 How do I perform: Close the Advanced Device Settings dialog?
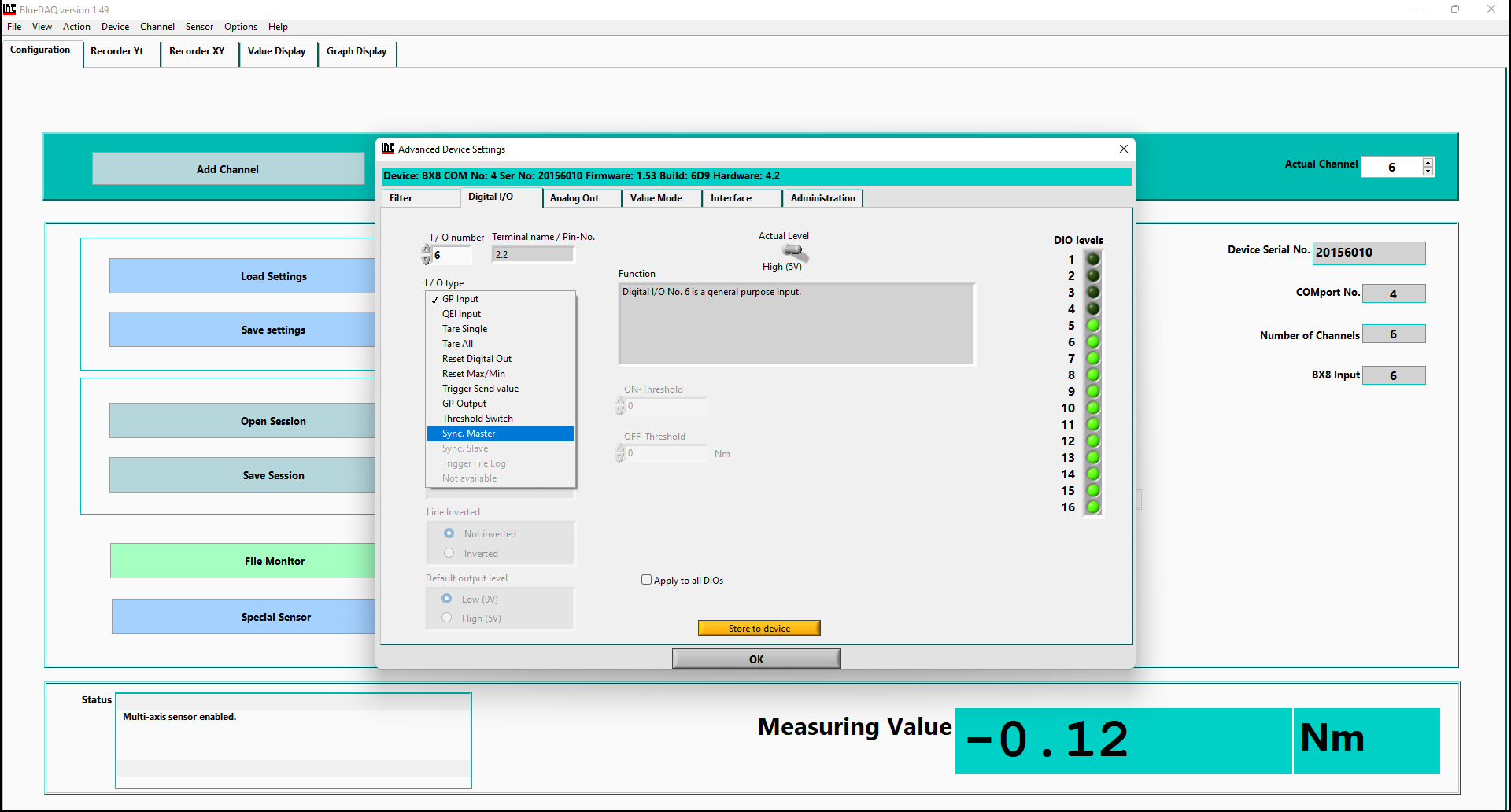[x=1123, y=149]
